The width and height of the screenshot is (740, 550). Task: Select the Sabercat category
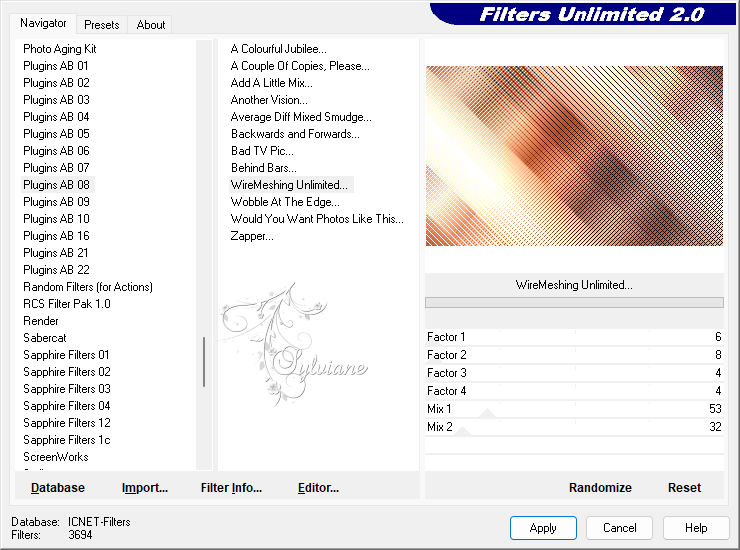click(45, 338)
